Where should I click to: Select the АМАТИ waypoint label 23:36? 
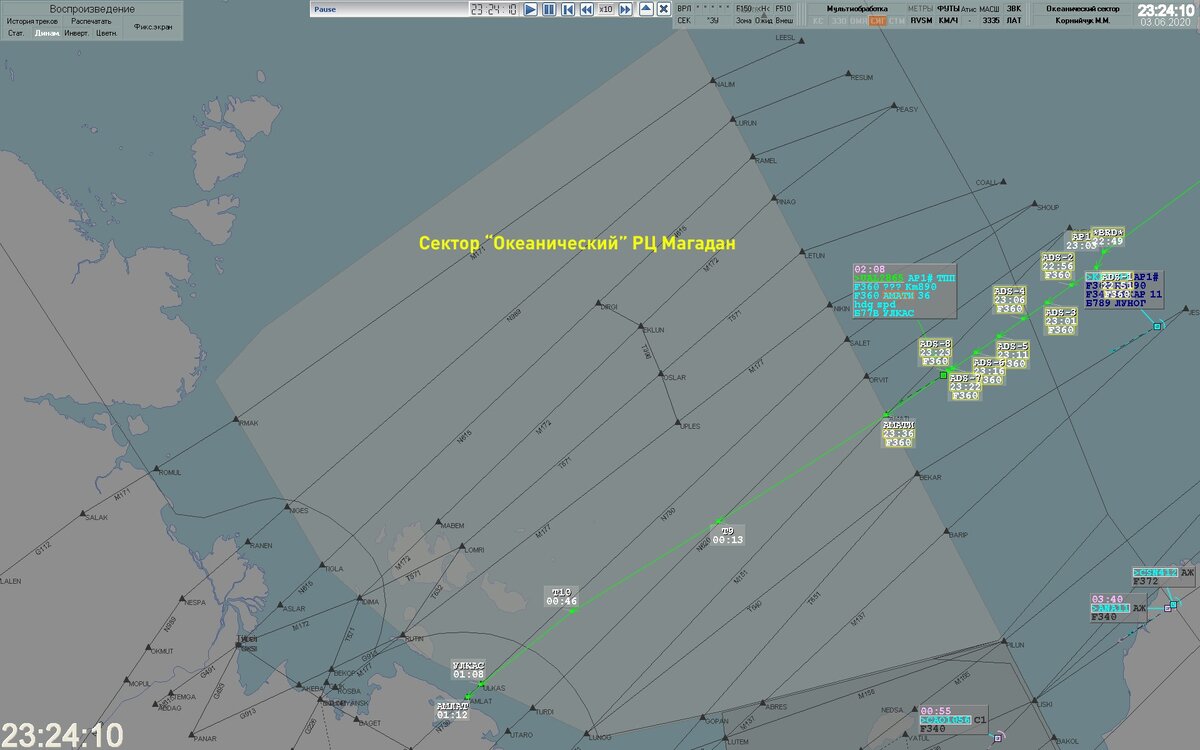pyautogui.click(x=897, y=433)
